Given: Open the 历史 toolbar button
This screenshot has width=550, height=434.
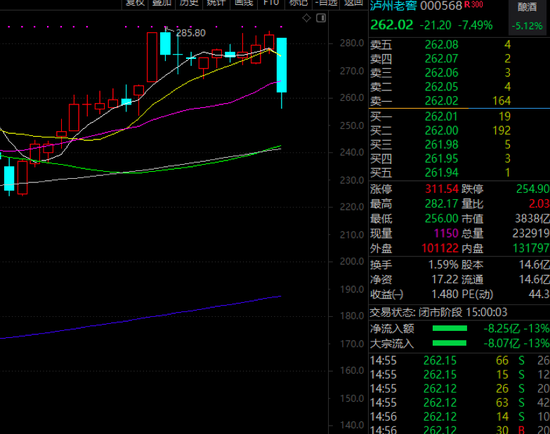Looking at the screenshot, I should [x=189, y=3].
